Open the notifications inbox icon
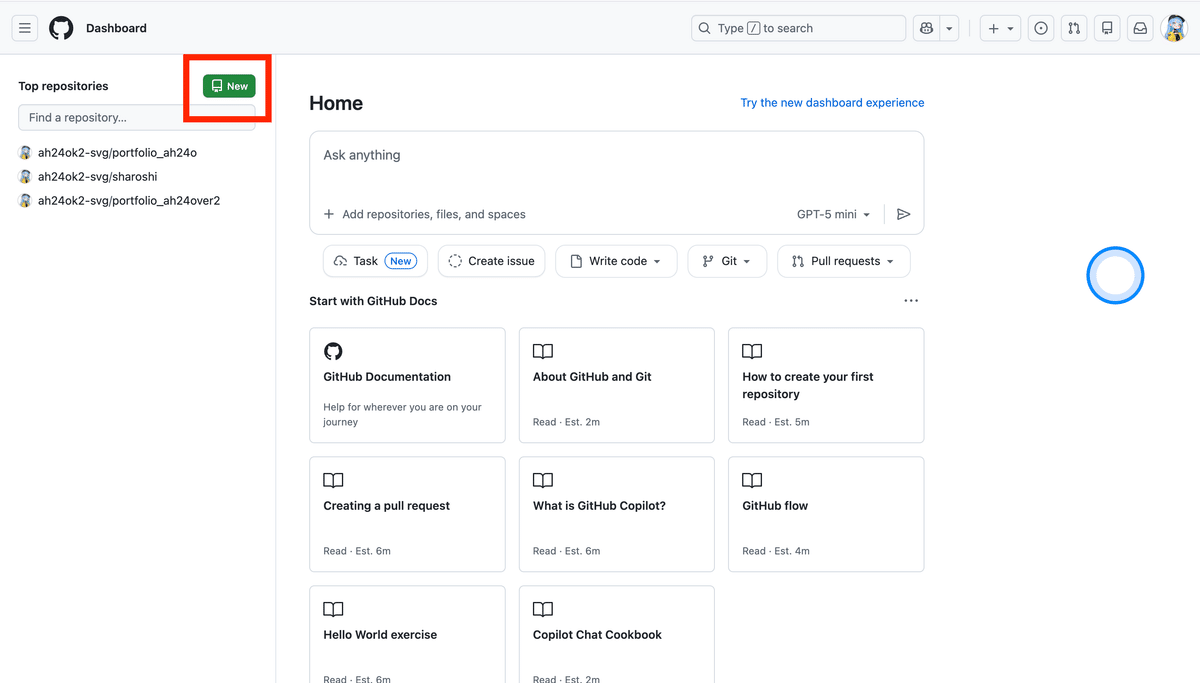 pyautogui.click(x=1140, y=28)
